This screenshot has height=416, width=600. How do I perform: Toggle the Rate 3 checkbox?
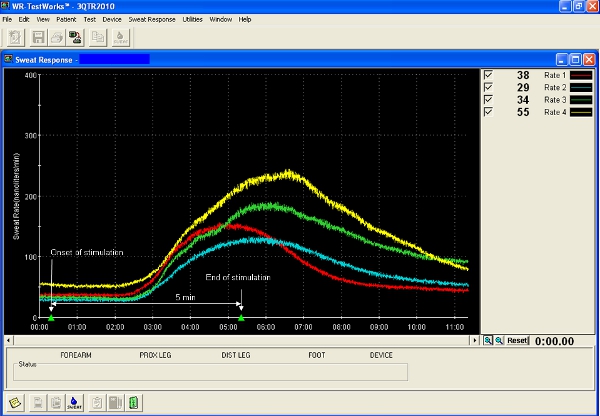[x=488, y=99]
